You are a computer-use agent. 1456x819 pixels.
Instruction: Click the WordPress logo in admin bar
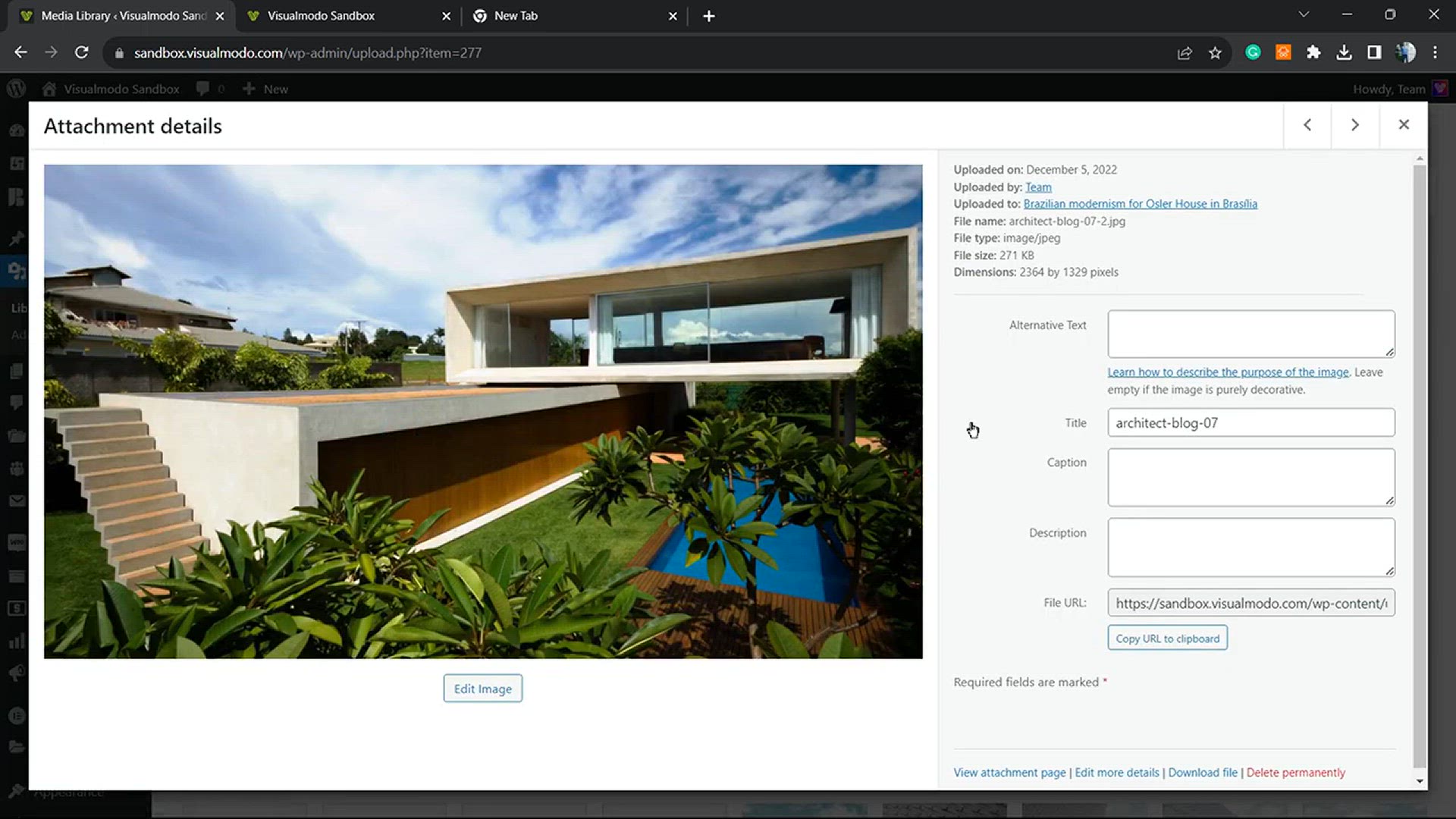click(x=16, y=89)
